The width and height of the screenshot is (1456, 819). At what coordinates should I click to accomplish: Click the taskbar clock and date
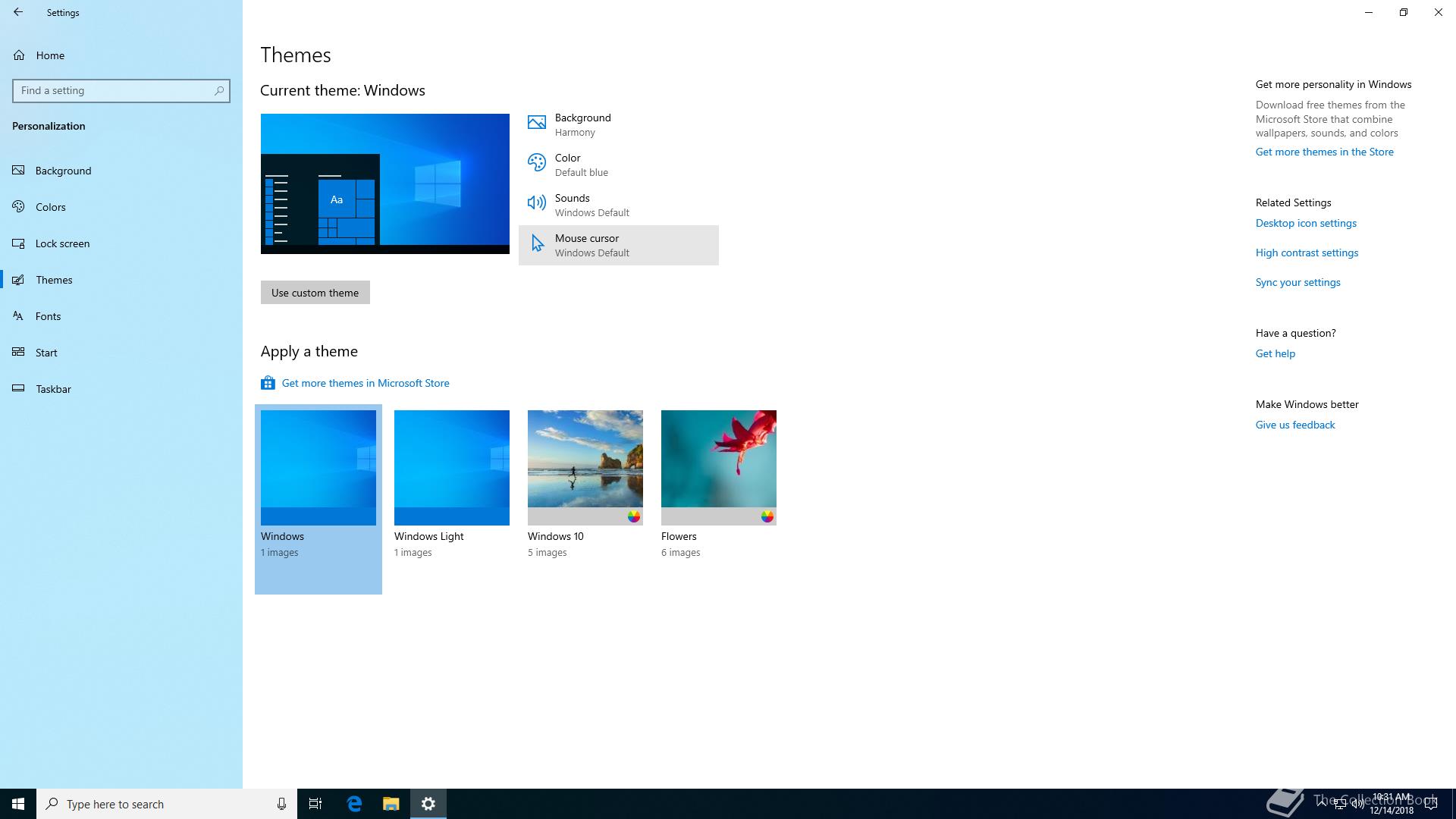(1392, 804)
